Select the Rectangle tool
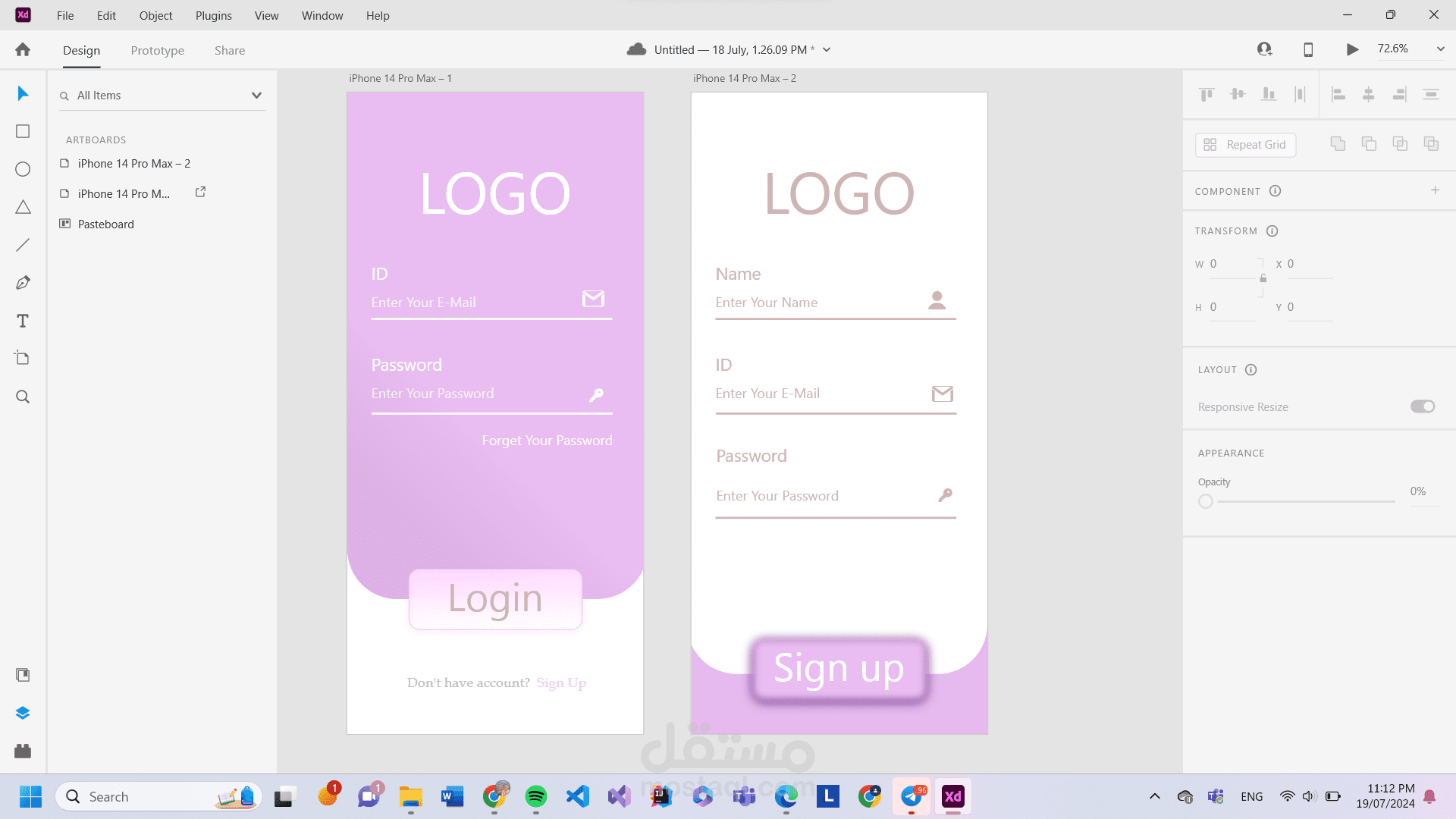 [23, 130]
